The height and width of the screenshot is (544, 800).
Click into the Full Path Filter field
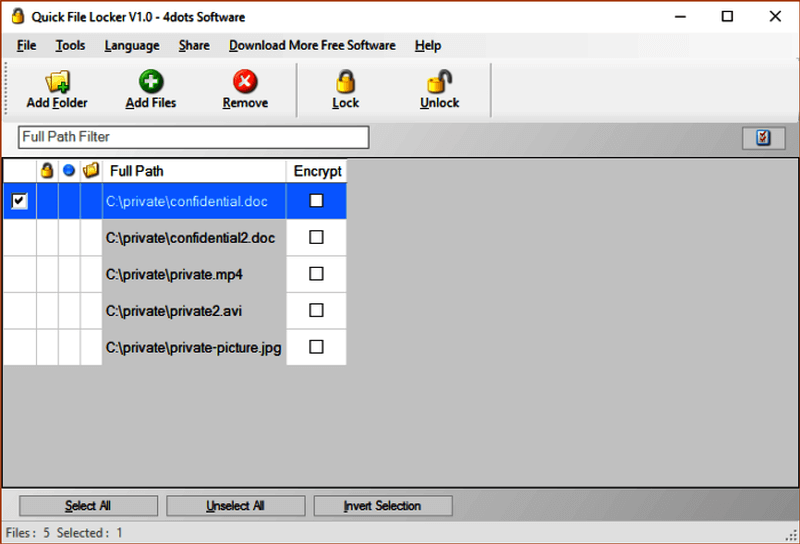193,137
